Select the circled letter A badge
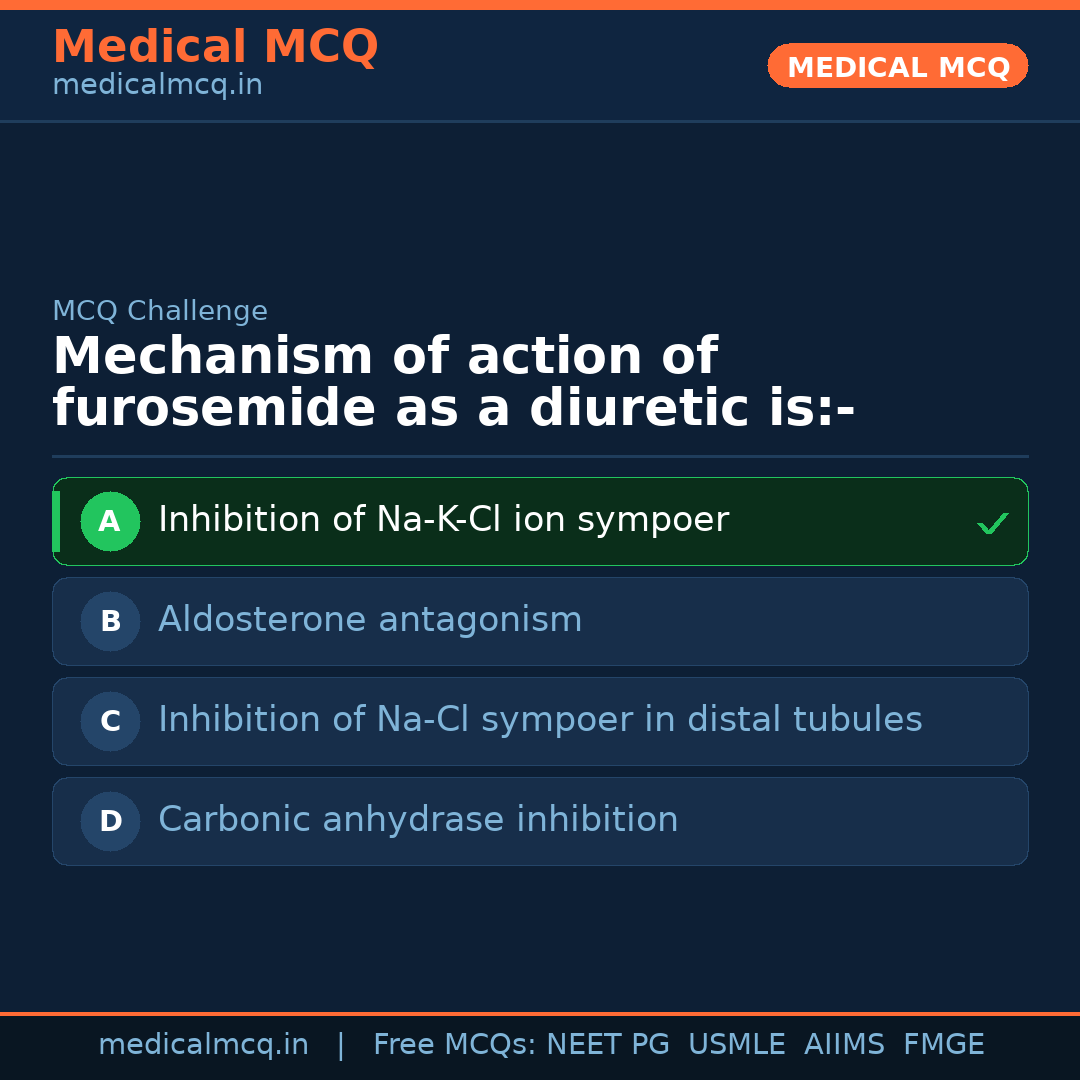1080x1080 pixels. point(110,521)
